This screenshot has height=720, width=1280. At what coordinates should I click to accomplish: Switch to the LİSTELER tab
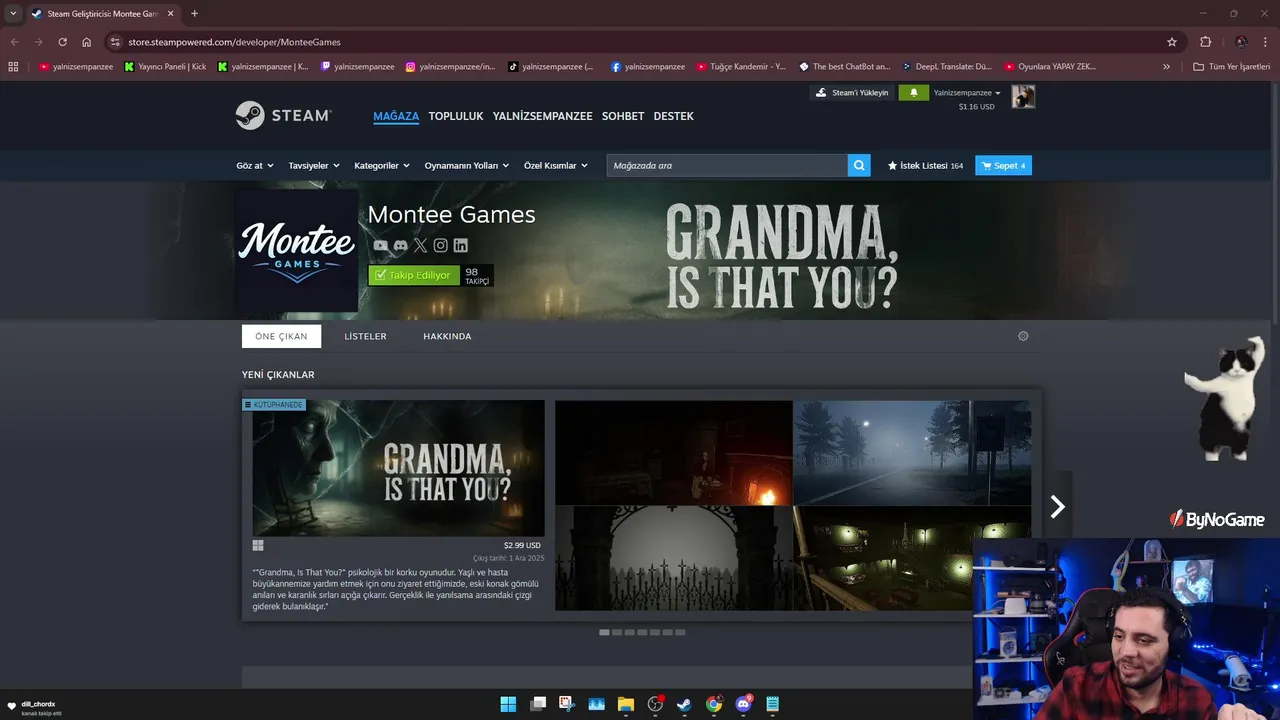(x=365, y=336)
